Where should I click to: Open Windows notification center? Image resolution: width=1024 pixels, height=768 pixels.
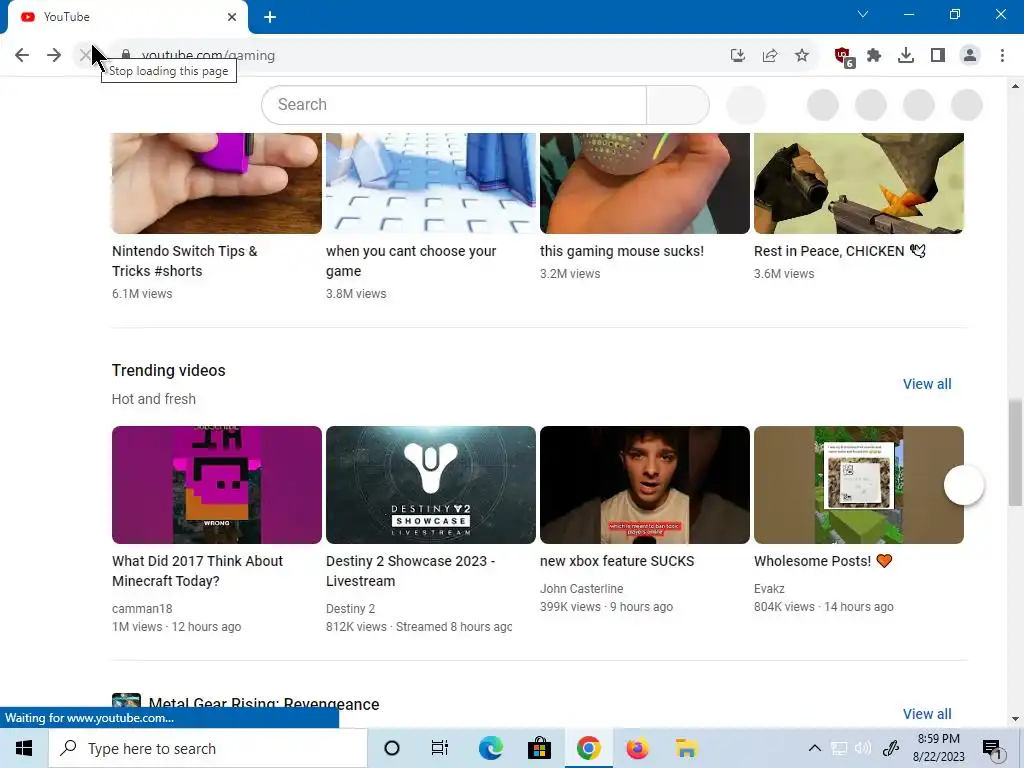coord(992,748)
